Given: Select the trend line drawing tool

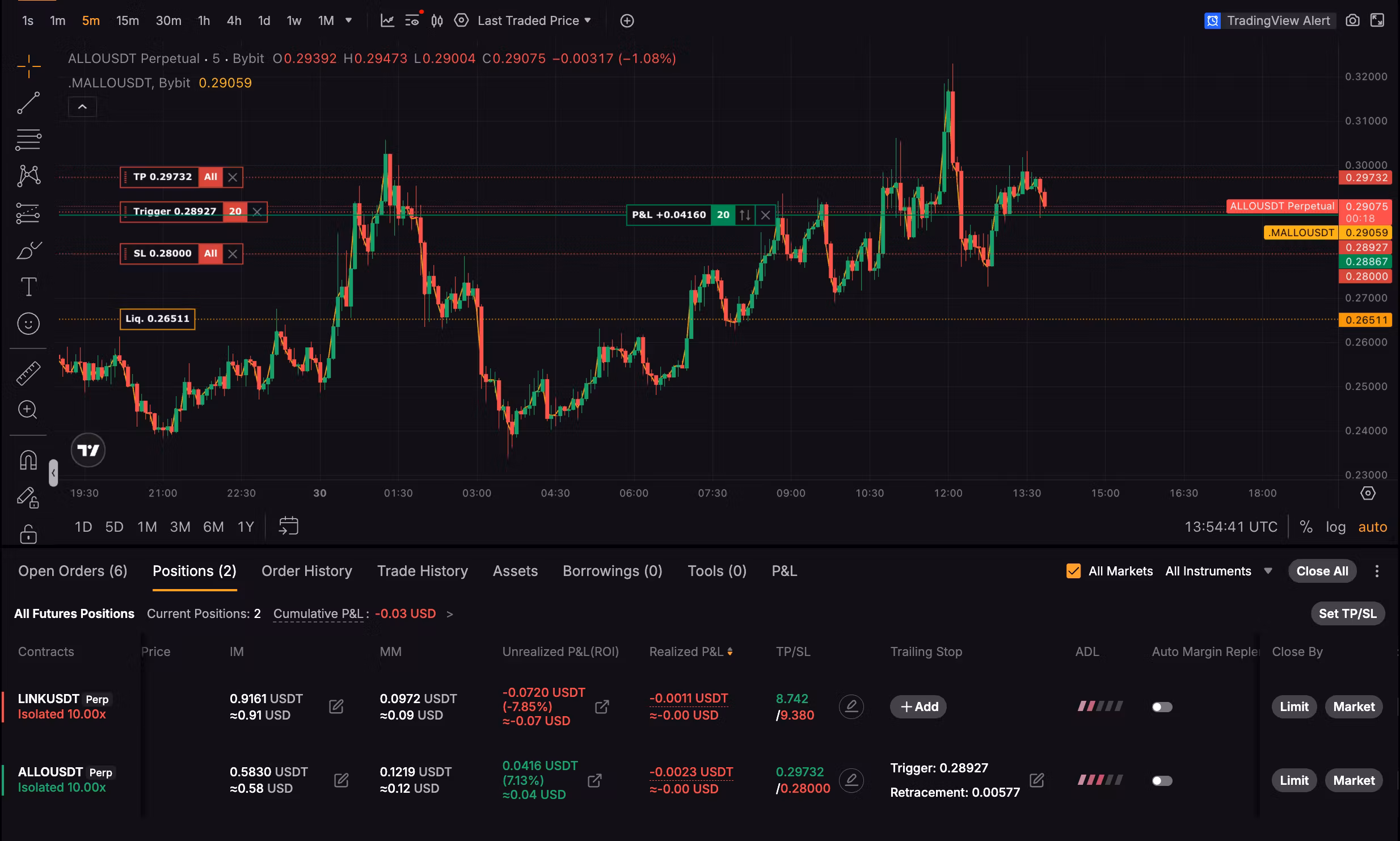Looking at the screenshot, I should (28, 103).
